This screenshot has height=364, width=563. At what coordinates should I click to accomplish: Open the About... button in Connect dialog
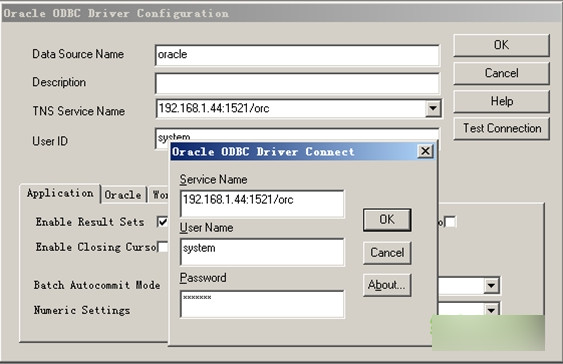[x=387, y=285]
